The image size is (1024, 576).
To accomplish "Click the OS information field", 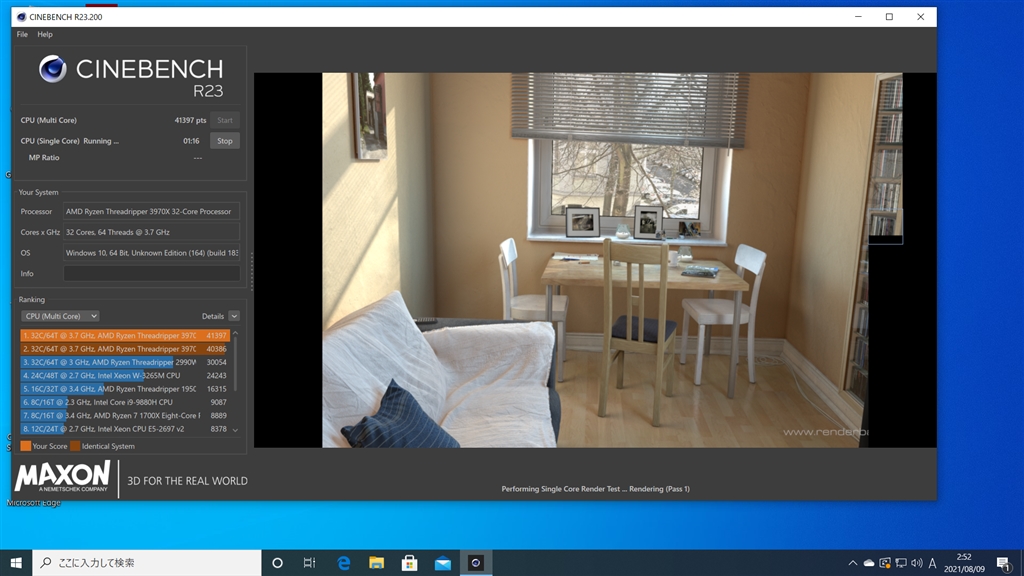I will (x=152, y=253).
